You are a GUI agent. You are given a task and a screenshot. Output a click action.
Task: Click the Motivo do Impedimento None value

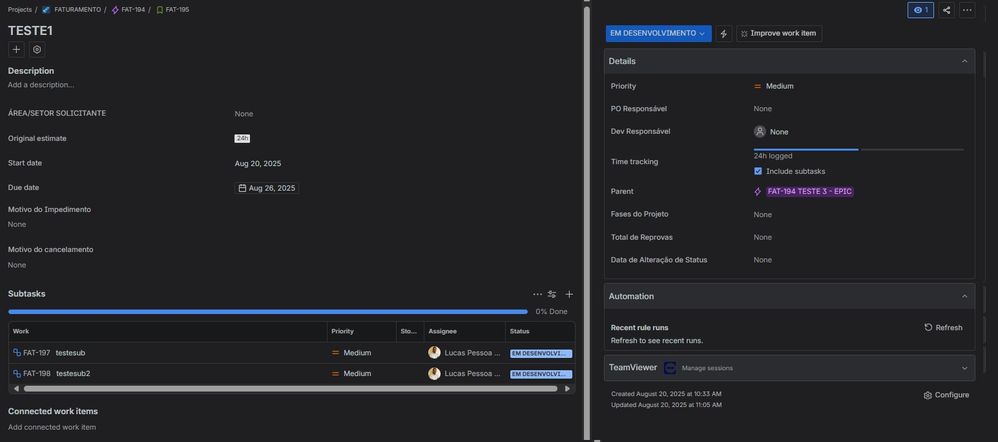(x=17, y=225)
